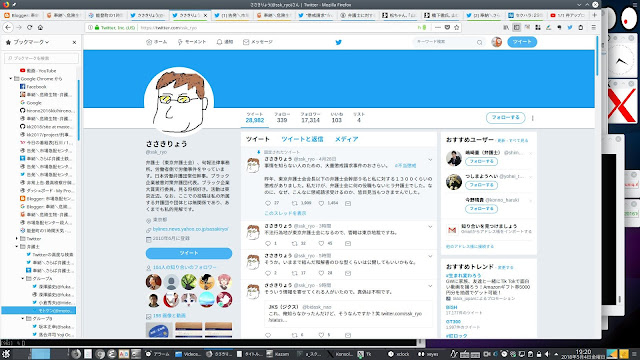The image size is (640, 360).
Task: Open the pinned tweet's chevron menu
Action: coord(430,159)
